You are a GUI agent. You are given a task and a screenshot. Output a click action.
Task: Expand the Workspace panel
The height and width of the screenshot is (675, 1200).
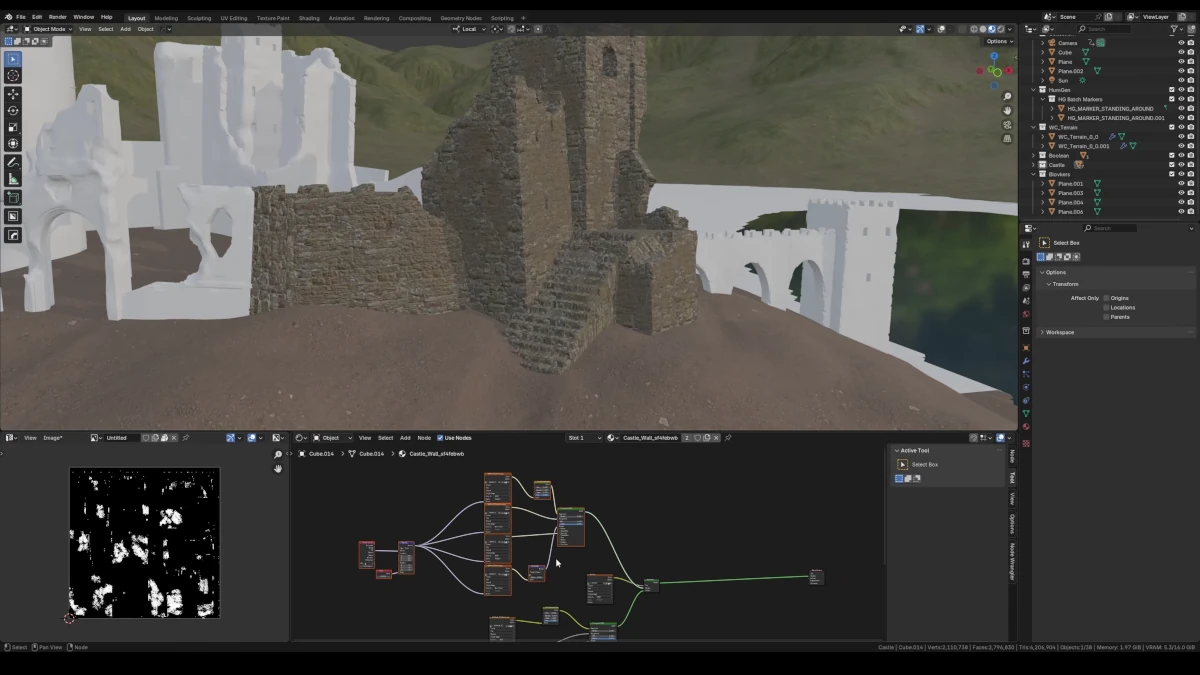click(x=1042, y=332)
